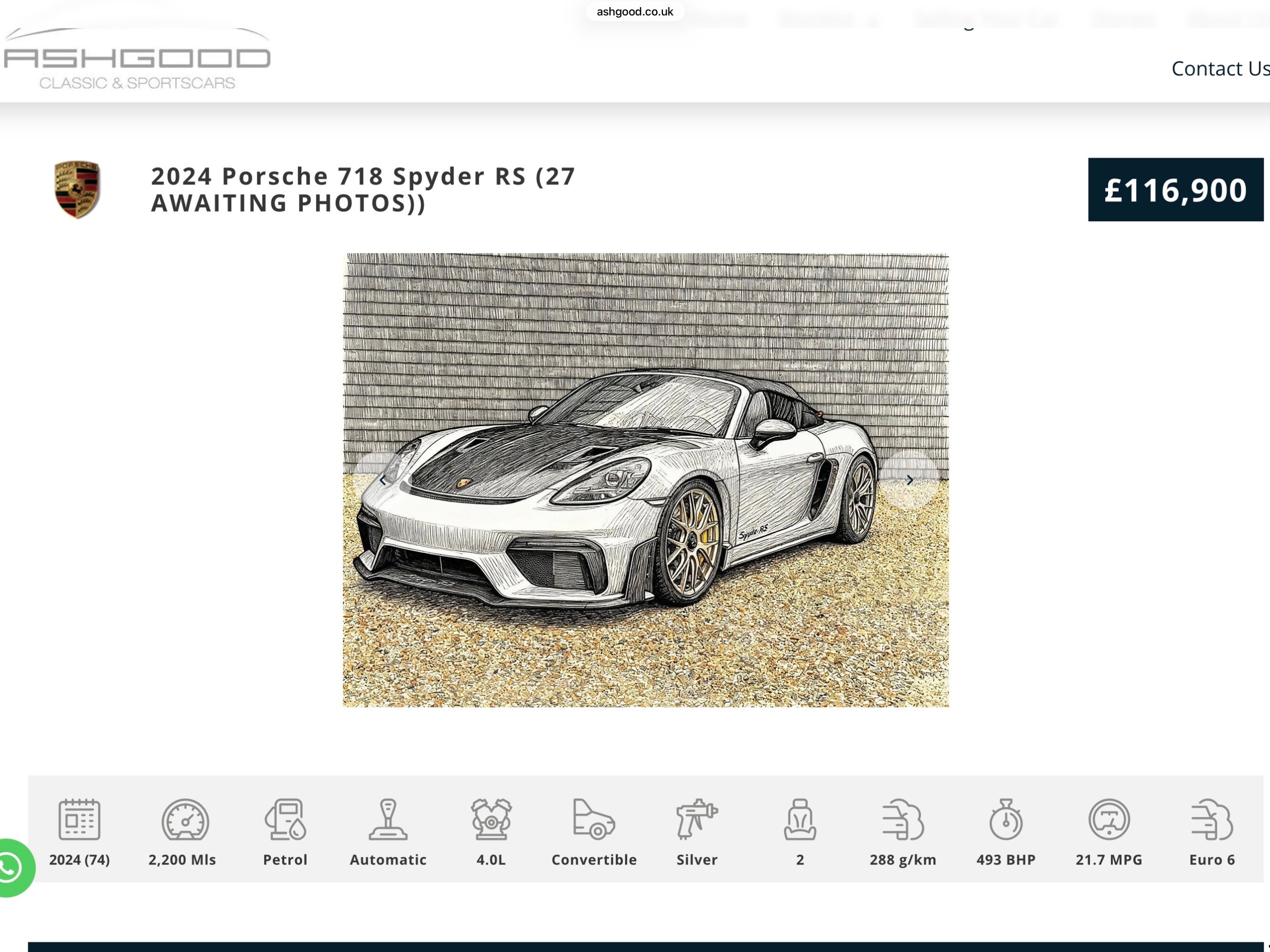The image size is (1270, 952).
Task: Click the 493 BHP stopwatch icon
Action: click(x=1005, y=819)
